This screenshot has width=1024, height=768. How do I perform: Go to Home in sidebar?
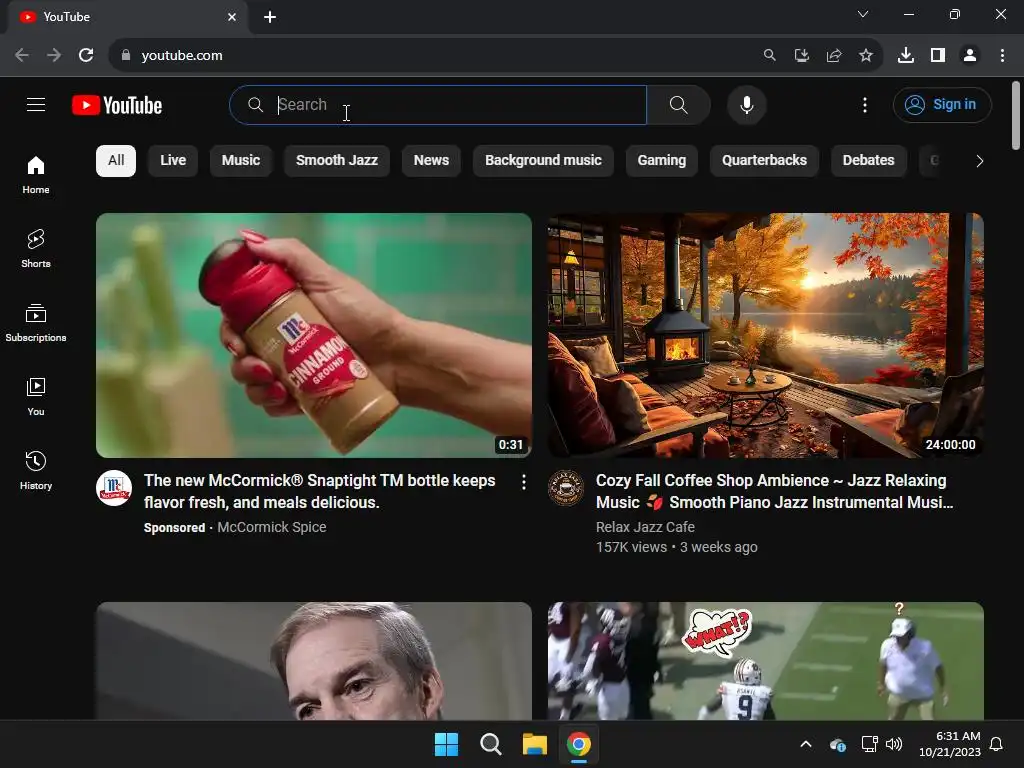pos(36,175)
